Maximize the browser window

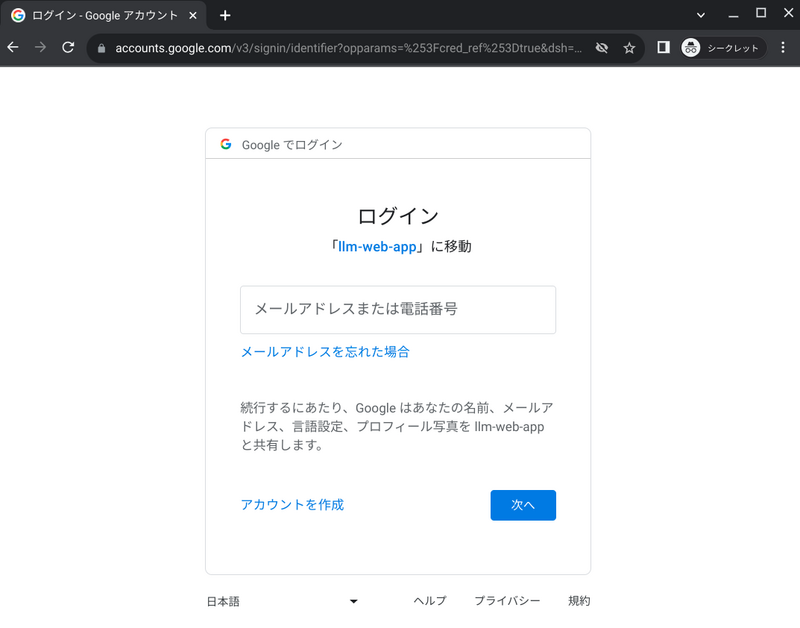(x=761, y=14)
